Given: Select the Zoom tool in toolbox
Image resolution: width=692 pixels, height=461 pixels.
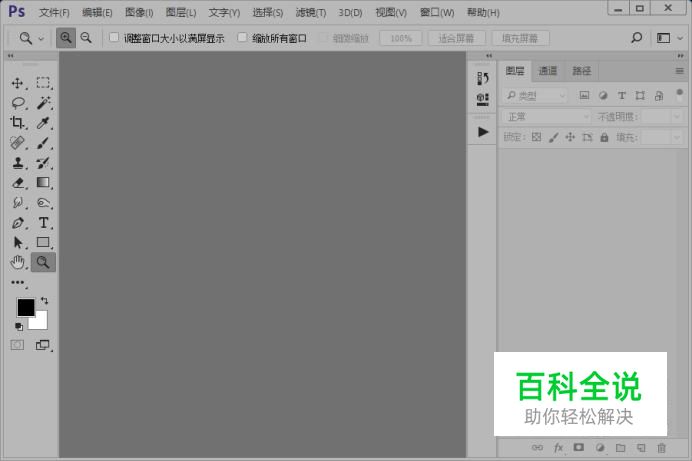Looking at the screenshot, I should coord(43,262).
